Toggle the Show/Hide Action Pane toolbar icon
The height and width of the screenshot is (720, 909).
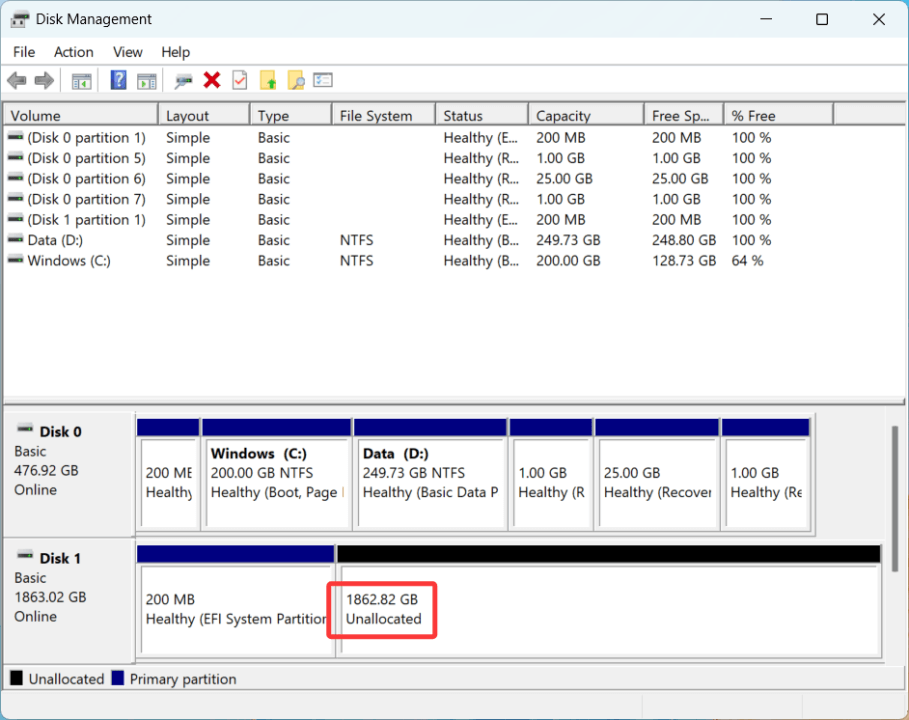click(x=147, y=80)
